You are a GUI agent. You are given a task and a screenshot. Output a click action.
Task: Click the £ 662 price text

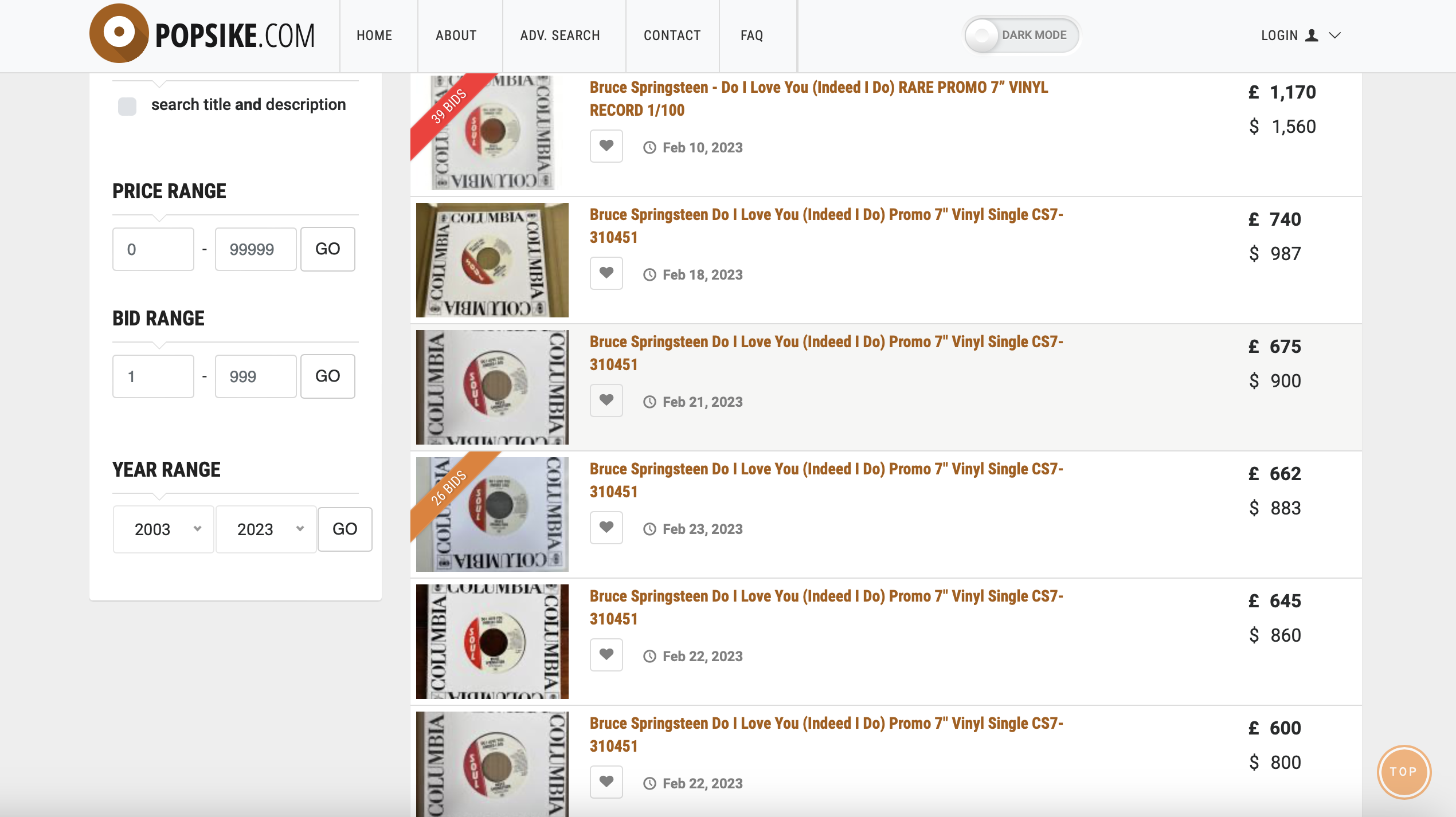pyautogui.click(x=1275, y=474)
